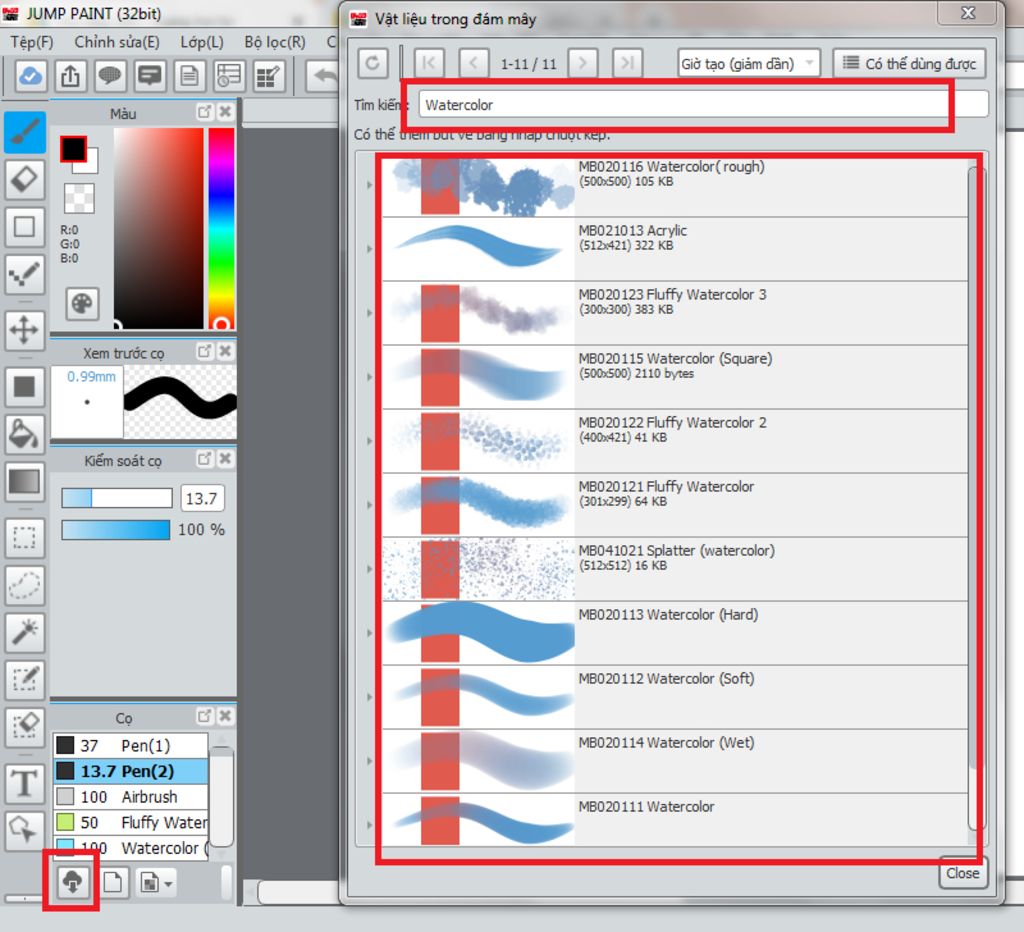Expand the MB021013 Acrylic entry arrow
This screenshot has height=932, width=1024.
coord(370,249)
